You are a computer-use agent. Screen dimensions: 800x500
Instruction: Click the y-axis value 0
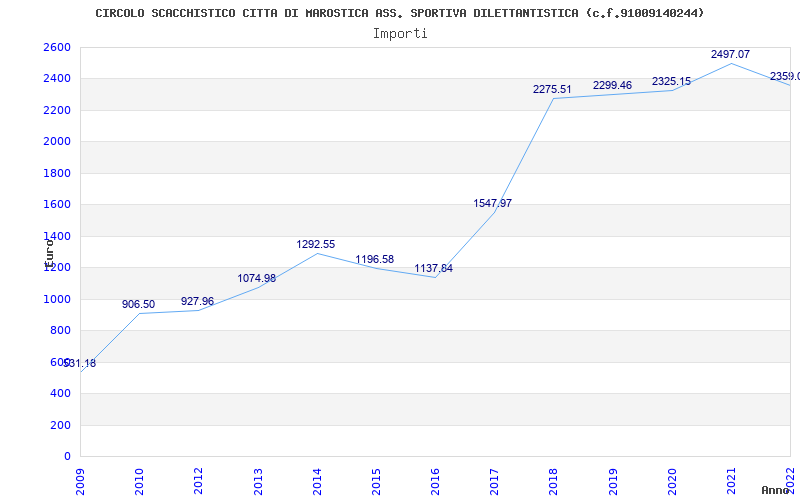click(x=67, y=457)
